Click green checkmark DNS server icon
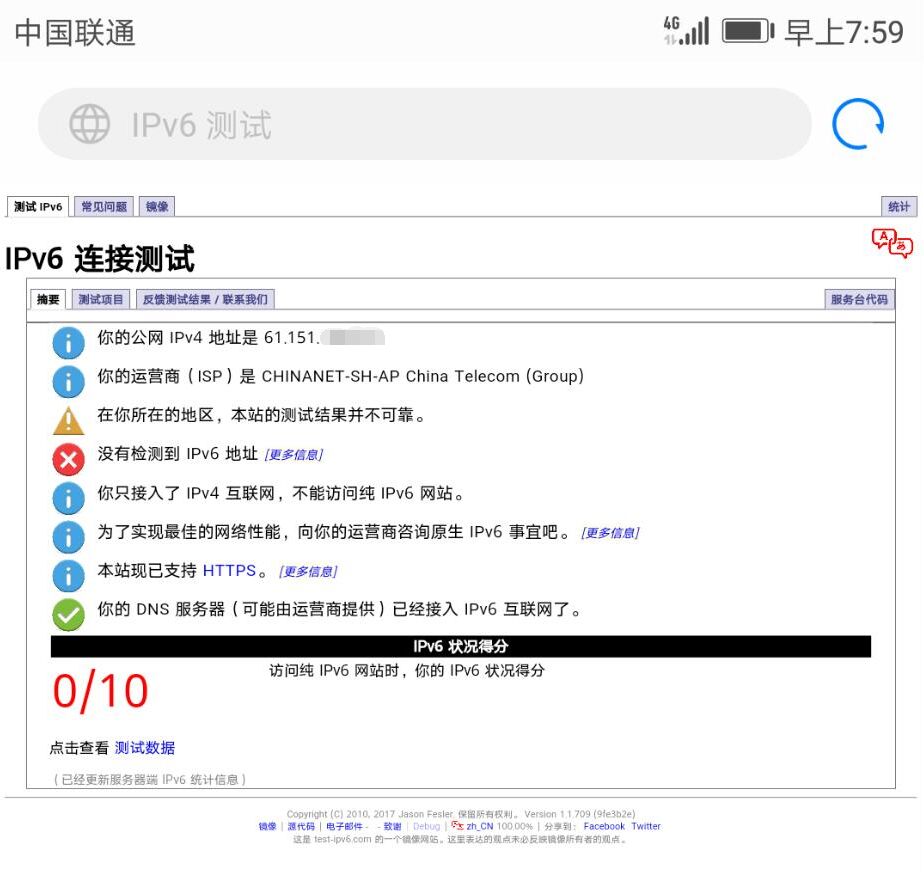This screenshot has width=924, height=872. point(68,615)
